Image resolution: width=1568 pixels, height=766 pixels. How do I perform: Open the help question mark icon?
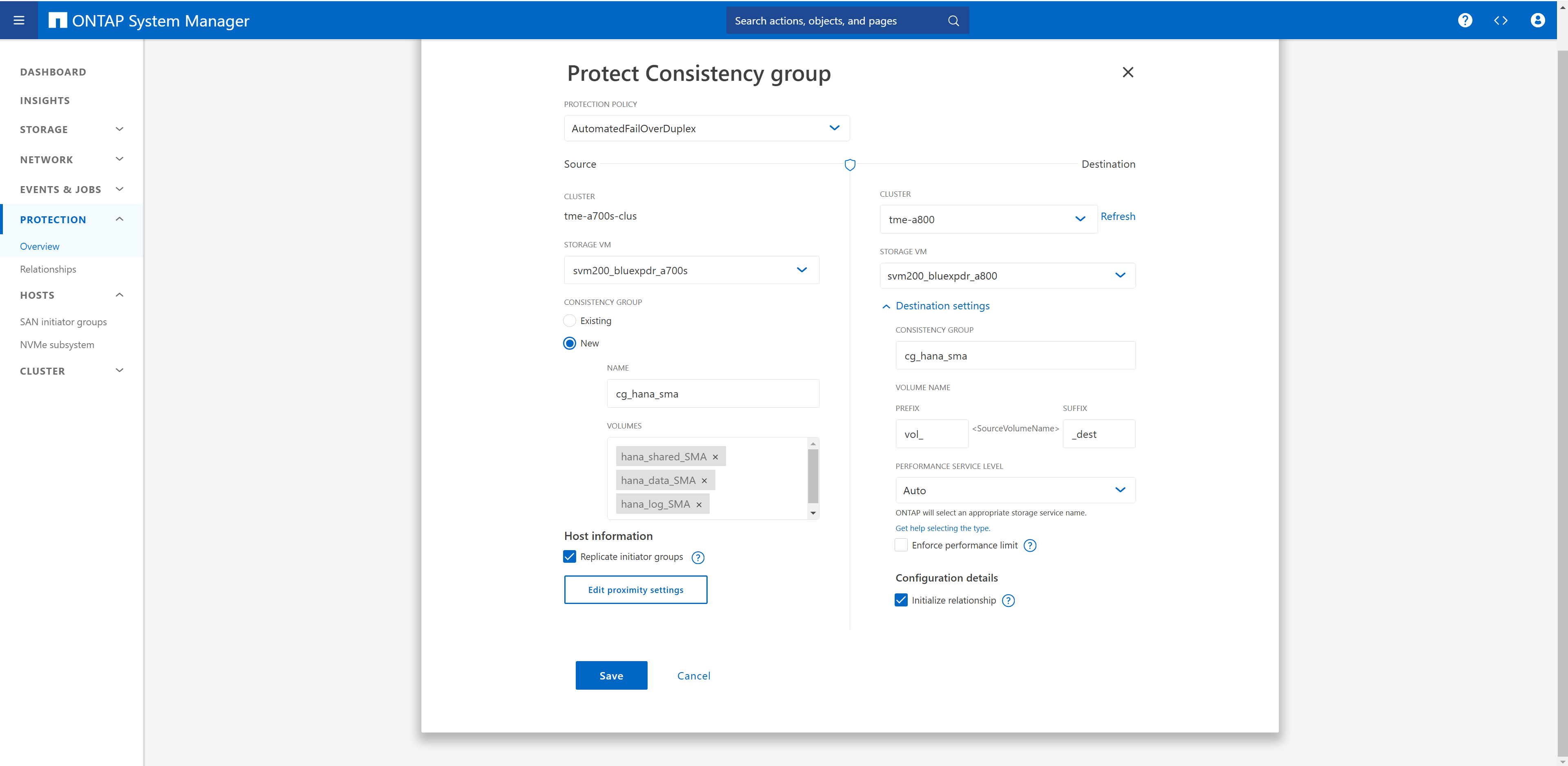(x=1465, y=21)
